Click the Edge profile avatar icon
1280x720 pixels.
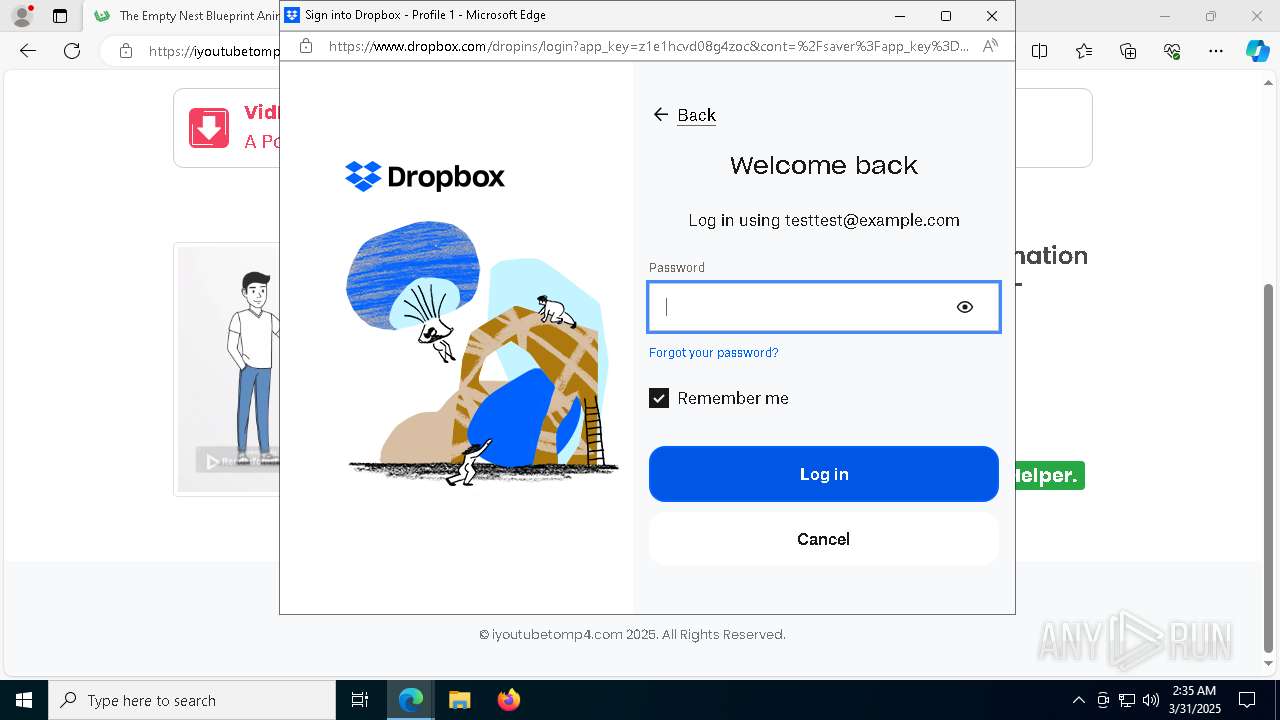[x=22, y=16]
